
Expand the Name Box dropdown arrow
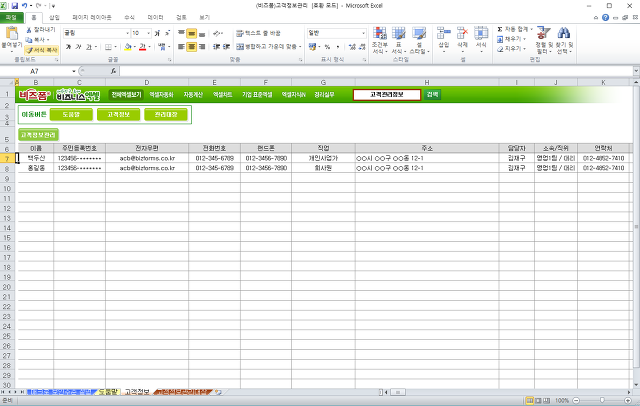click(x=74, y=71)
